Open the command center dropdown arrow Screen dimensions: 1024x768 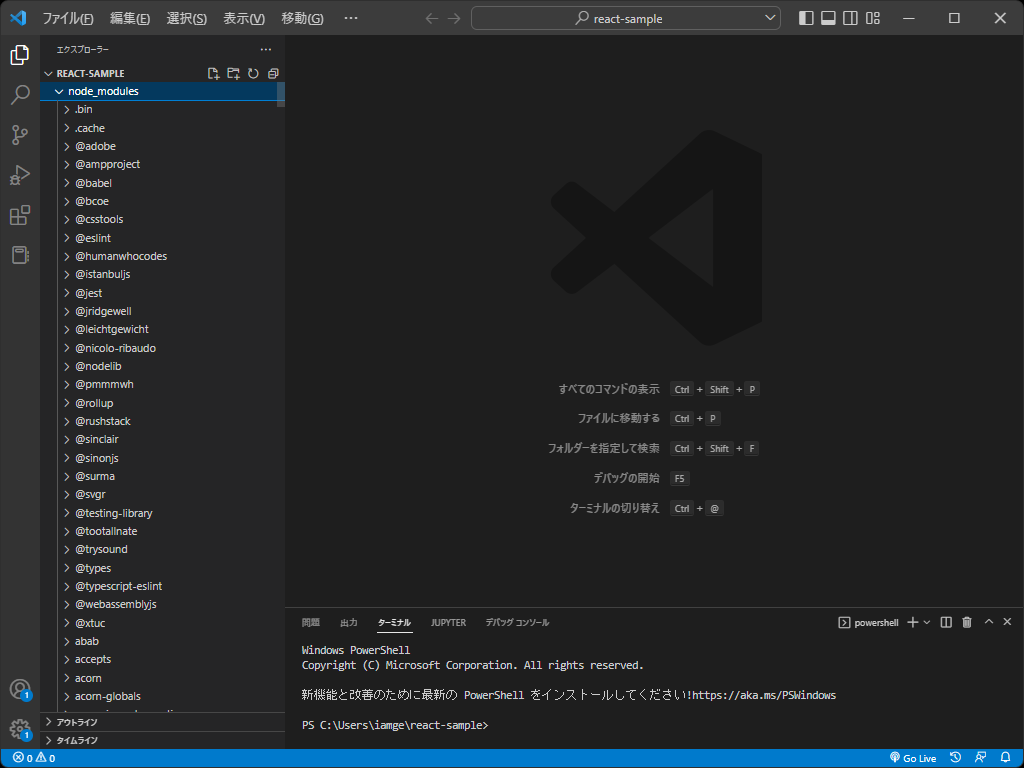[x=770, y=18]
